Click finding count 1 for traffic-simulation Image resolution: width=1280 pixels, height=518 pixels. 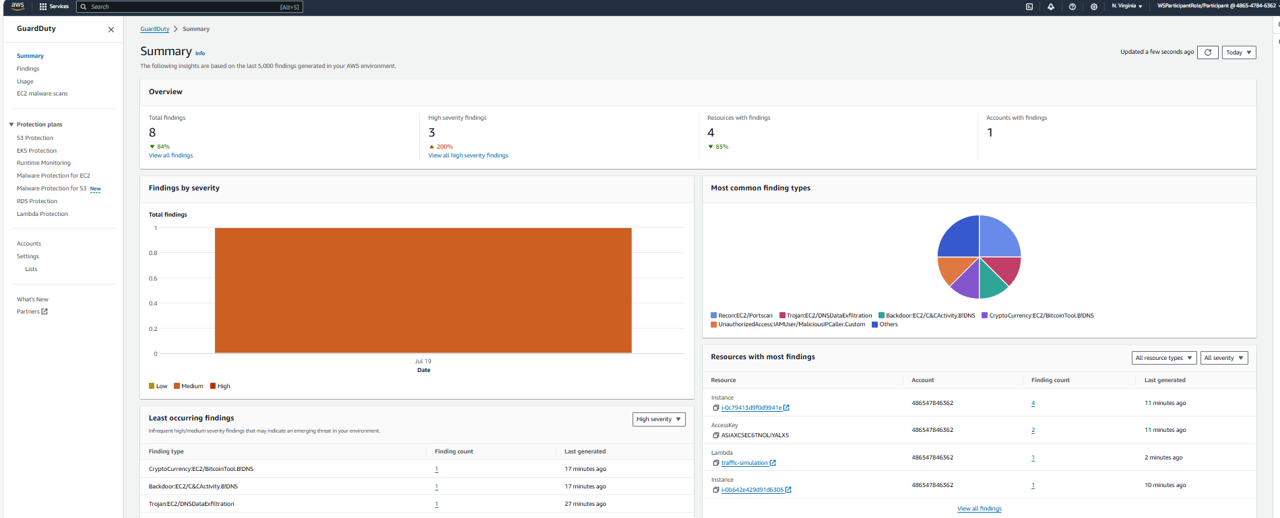point(1033,458)
